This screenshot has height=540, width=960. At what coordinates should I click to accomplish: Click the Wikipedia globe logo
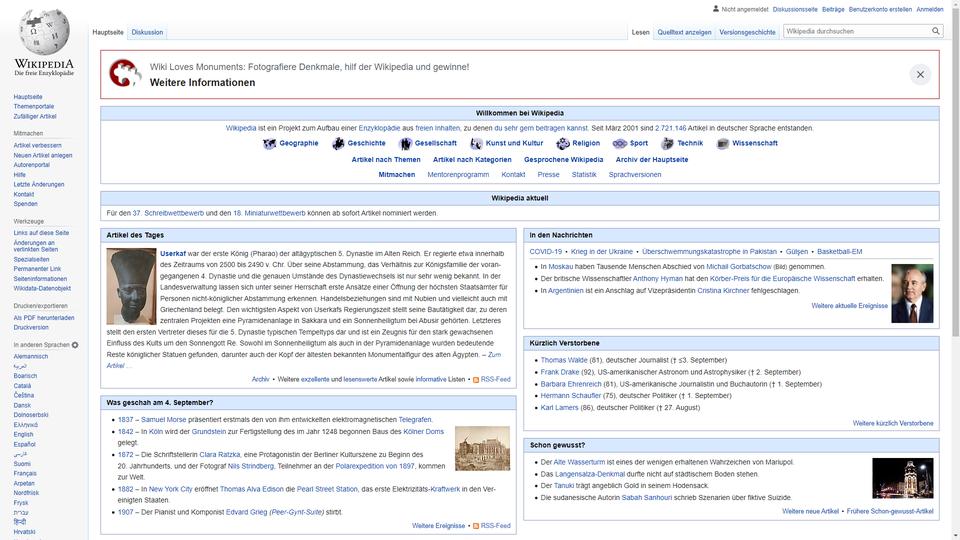tap(44, 31)
